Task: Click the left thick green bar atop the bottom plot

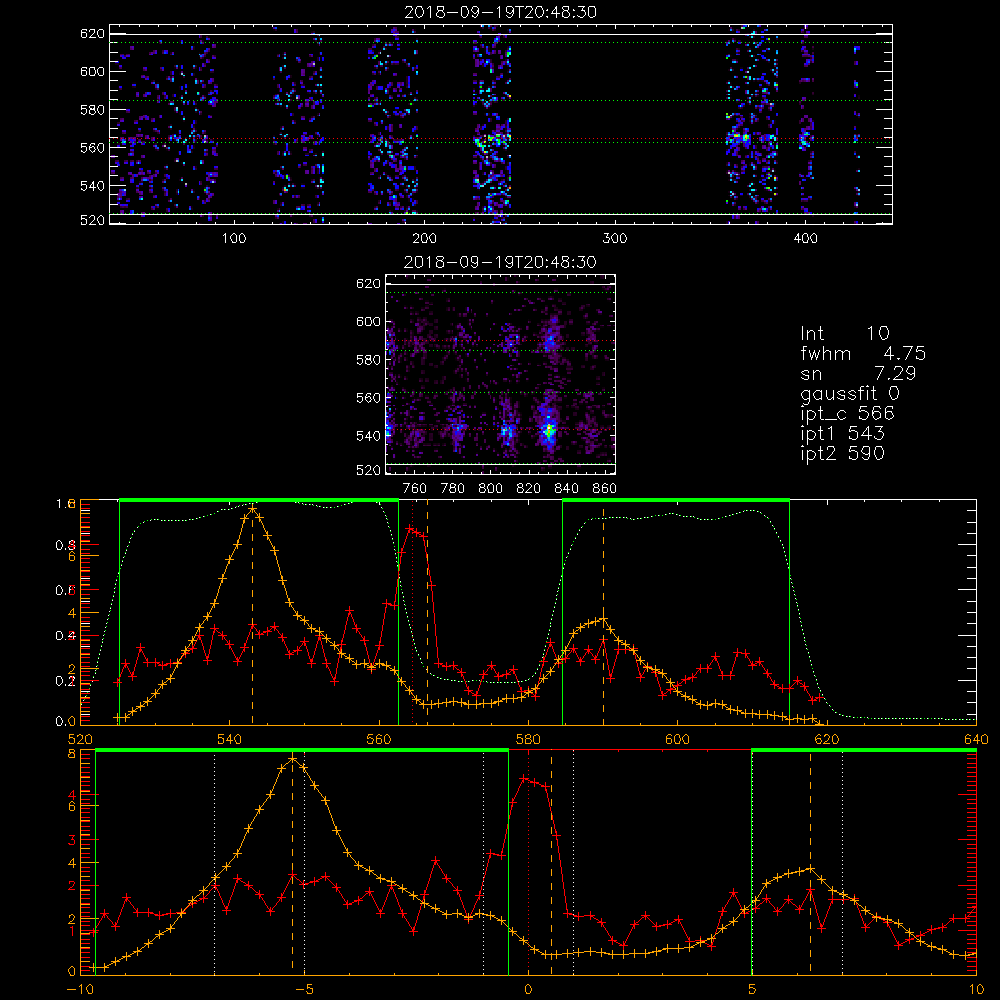Action: click(302, 751)
